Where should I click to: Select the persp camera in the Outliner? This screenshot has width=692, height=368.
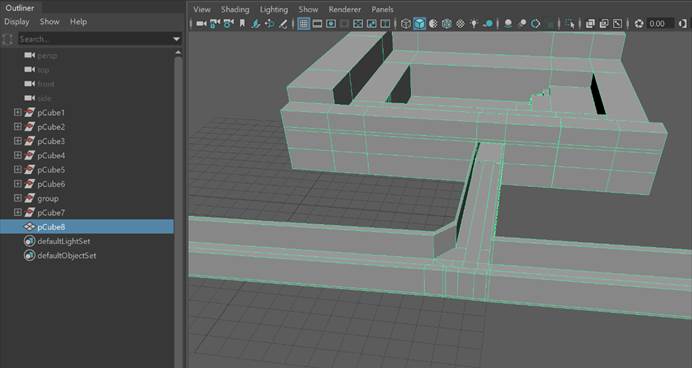47,56
